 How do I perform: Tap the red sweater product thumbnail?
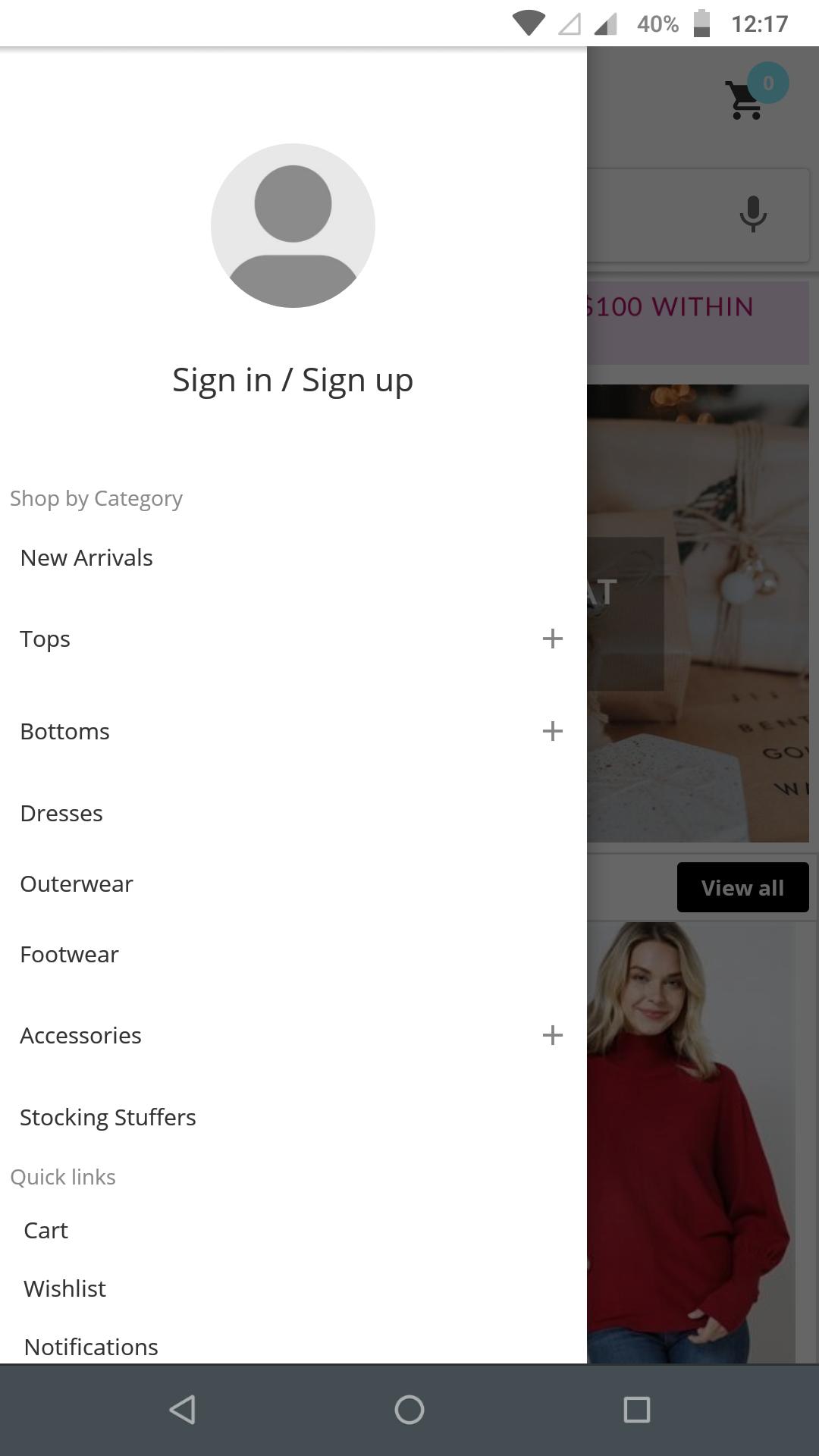pyautogui.click(x=691, y=1142)
